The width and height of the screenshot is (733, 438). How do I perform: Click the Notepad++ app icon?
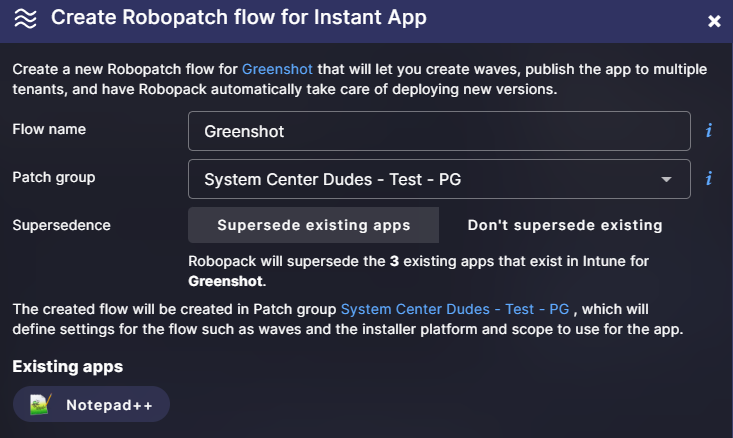40,405
